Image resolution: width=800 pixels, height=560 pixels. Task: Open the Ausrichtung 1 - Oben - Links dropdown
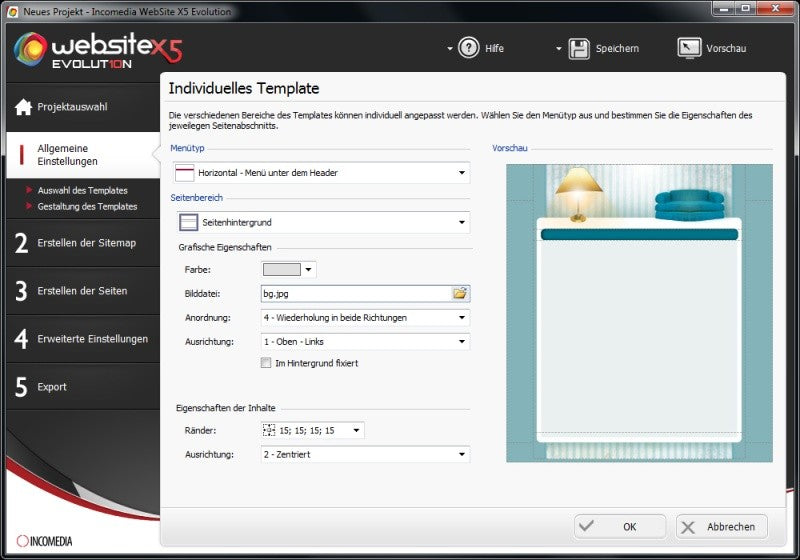pyautogui.click(x=365, y=342)
